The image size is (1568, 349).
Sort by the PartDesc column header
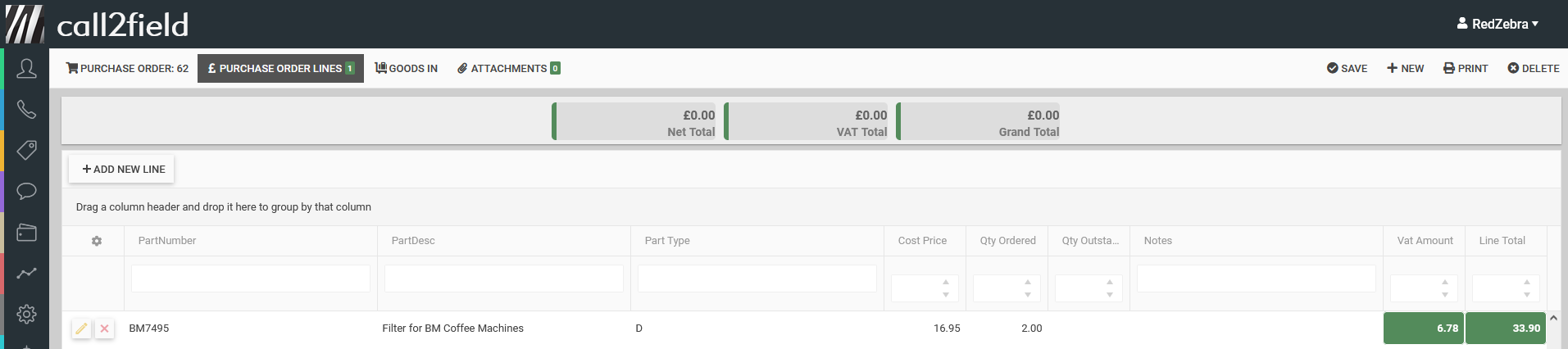[413, 241]
